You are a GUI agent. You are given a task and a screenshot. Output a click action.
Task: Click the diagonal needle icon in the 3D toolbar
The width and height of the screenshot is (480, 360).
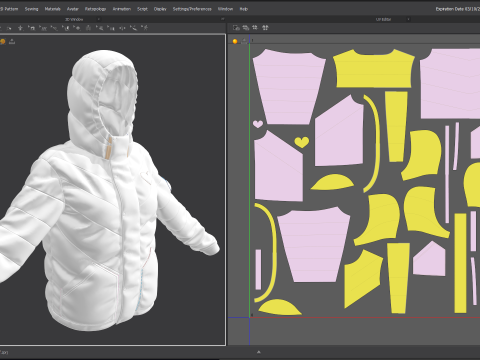pos(133,28)
